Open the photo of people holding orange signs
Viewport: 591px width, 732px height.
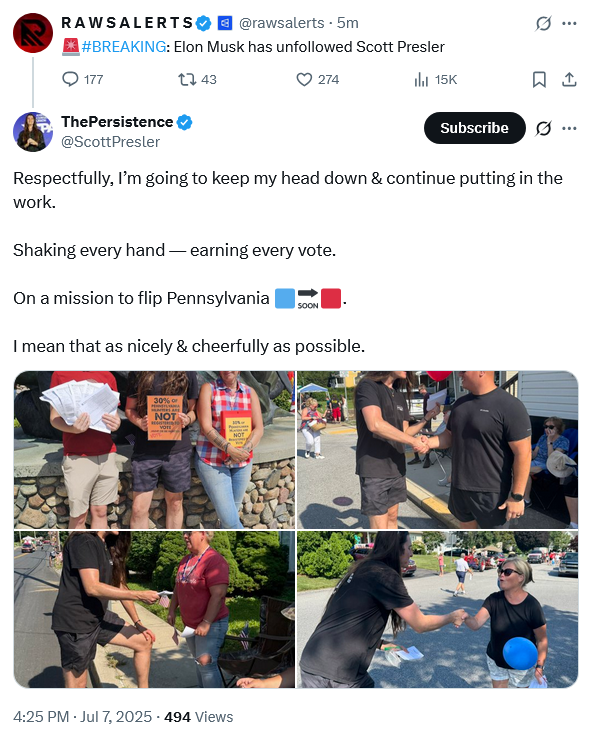point(155,450)
